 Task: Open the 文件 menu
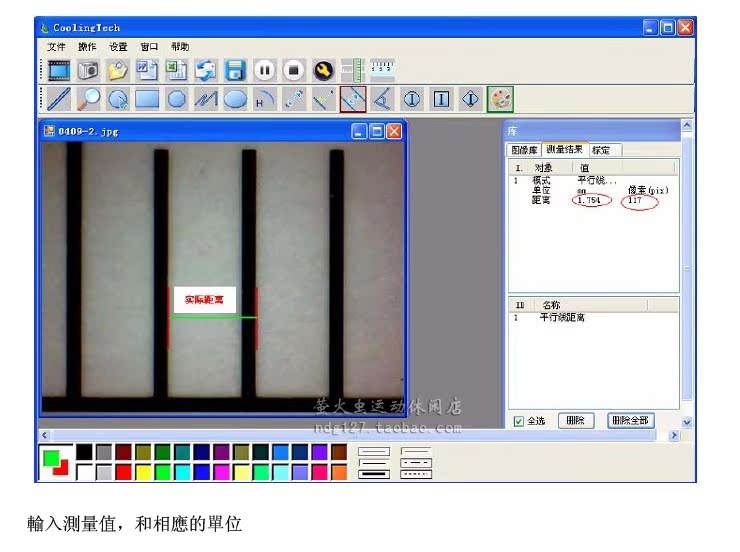(56, 46)
